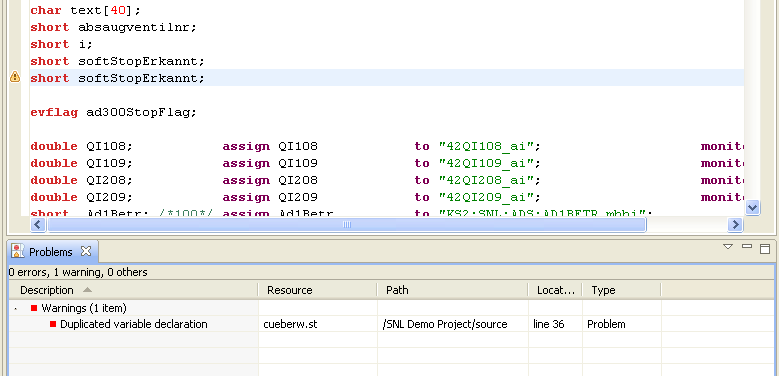
Task: Click the horizontal scrollbar left arrow
Action: click(x=38, y=225)
